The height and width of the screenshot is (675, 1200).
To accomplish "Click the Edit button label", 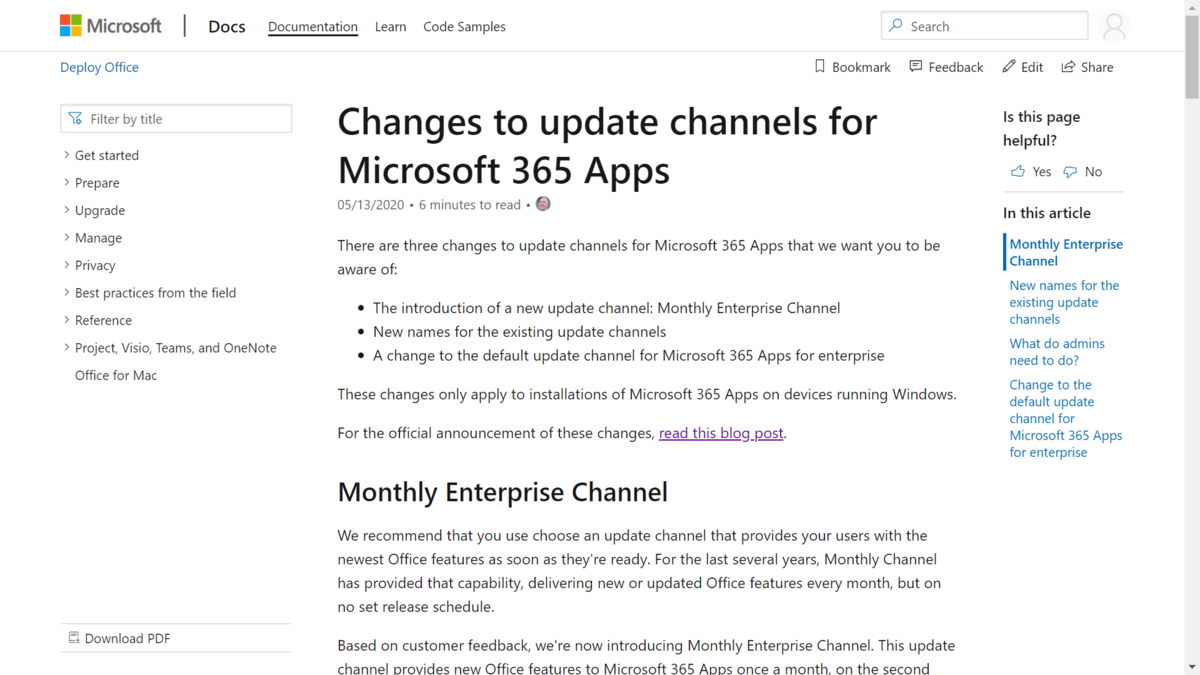I will (x=1032, y=67).
